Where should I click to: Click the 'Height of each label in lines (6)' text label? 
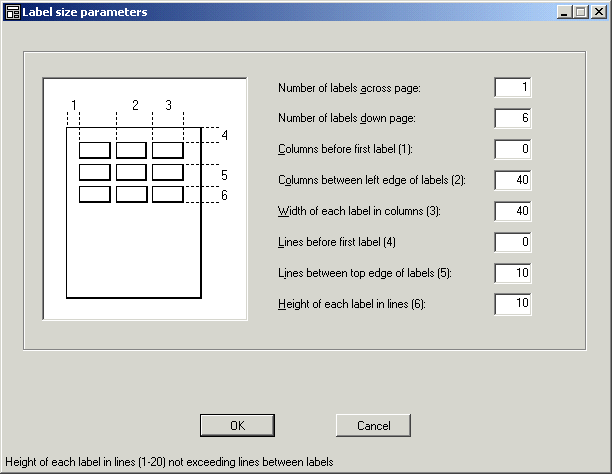351,304
